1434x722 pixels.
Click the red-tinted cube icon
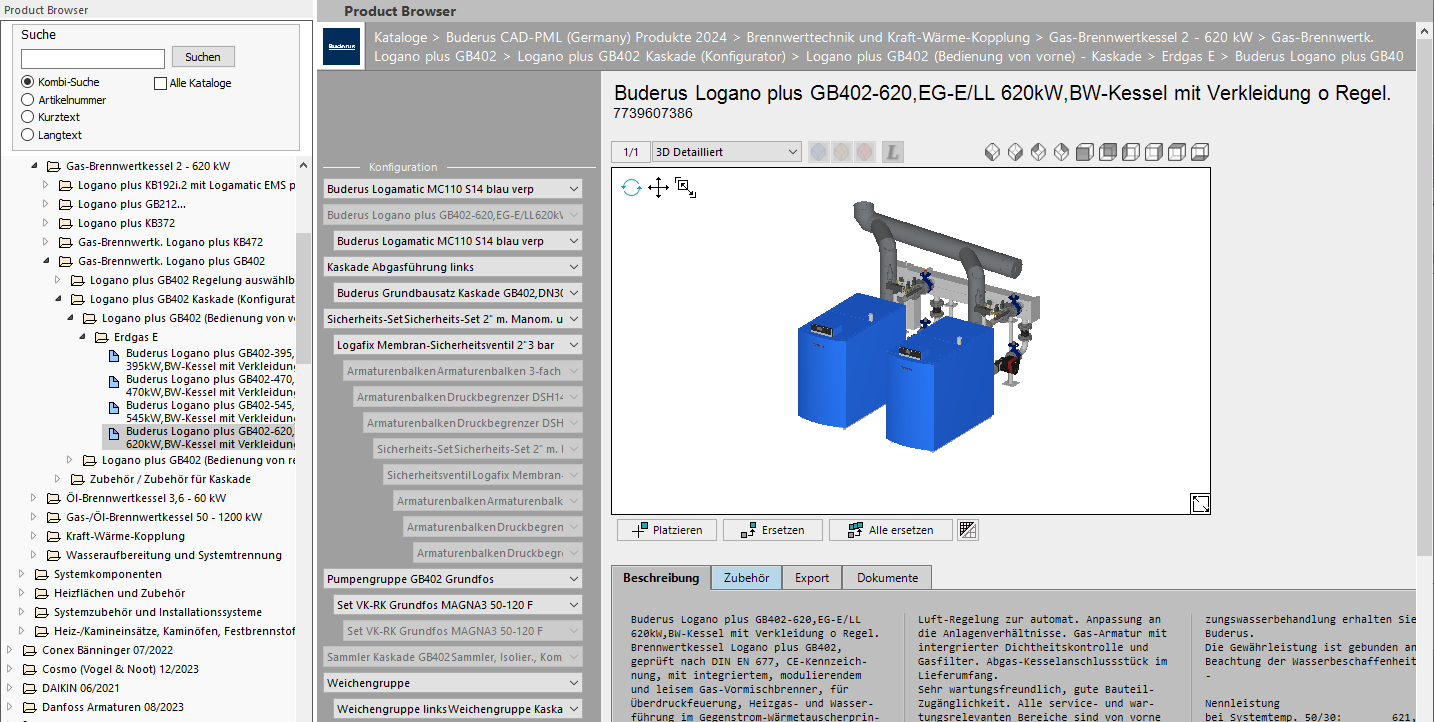click(x=865, y=152)
